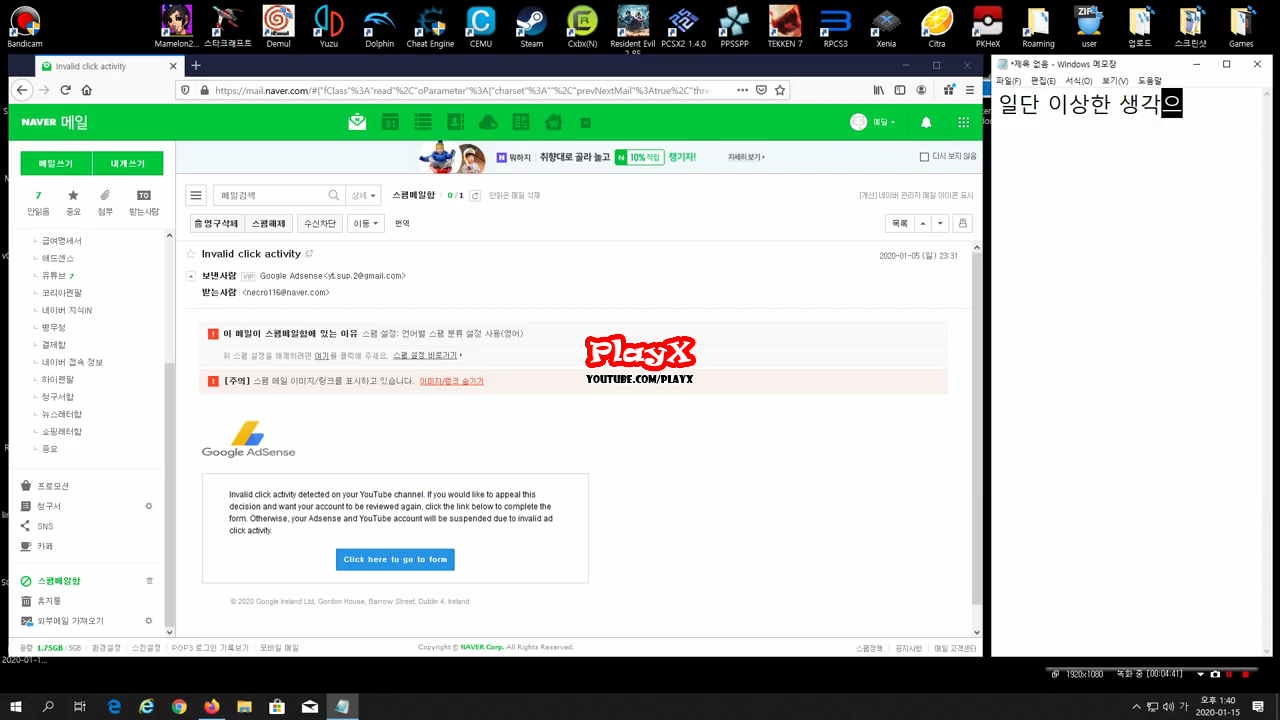Click the 수신차단 block button
The image size is (1280, 720).
320,224
